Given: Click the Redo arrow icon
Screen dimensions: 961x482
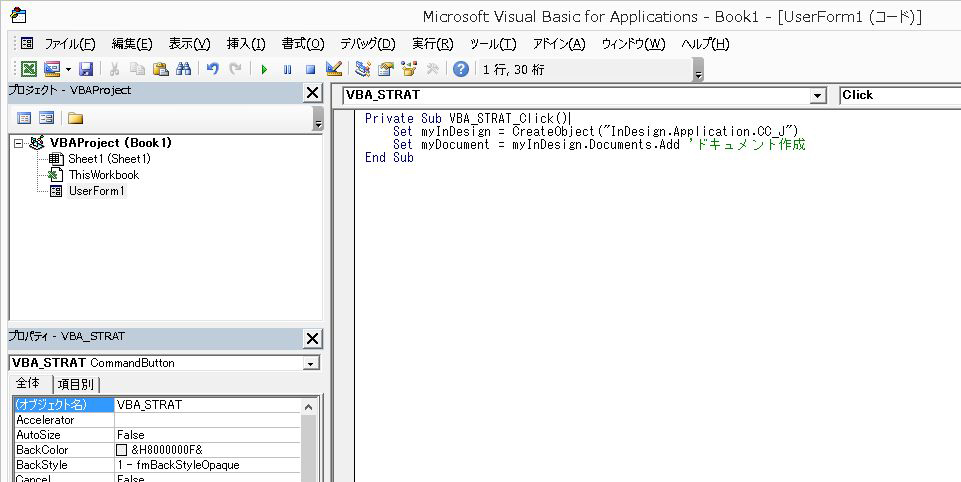Looking at the screenshot, I should (x=235, y=69).
